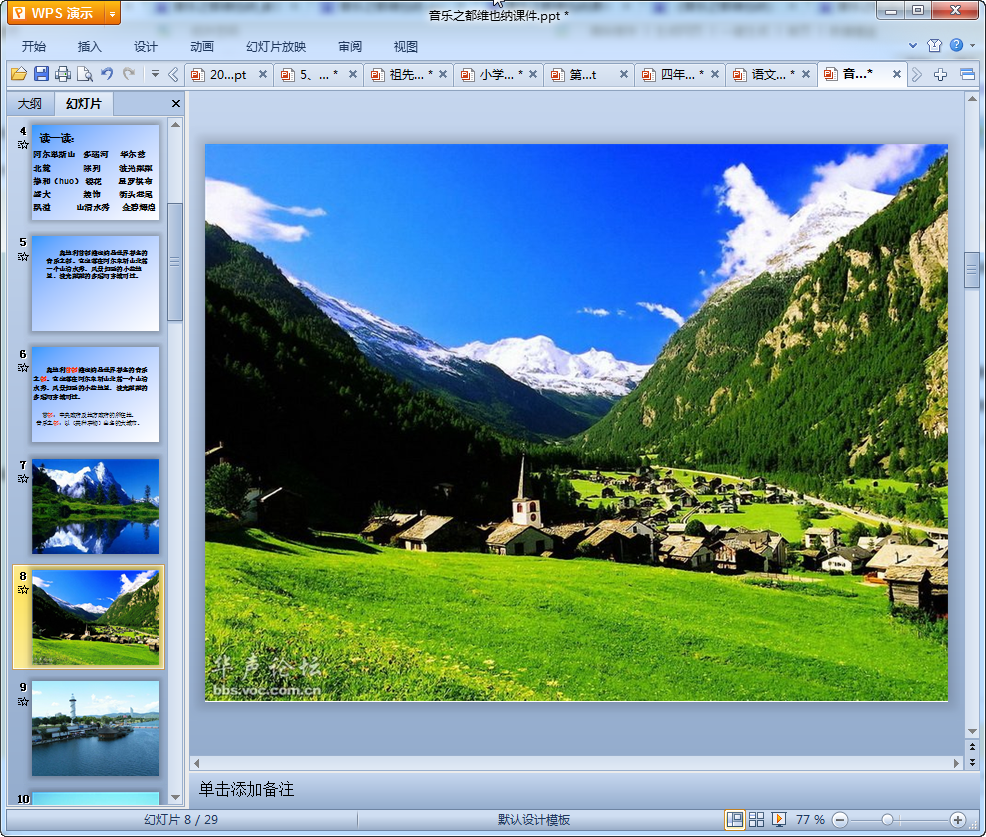
Task: Undo the last action
Action: click(107, 74)
